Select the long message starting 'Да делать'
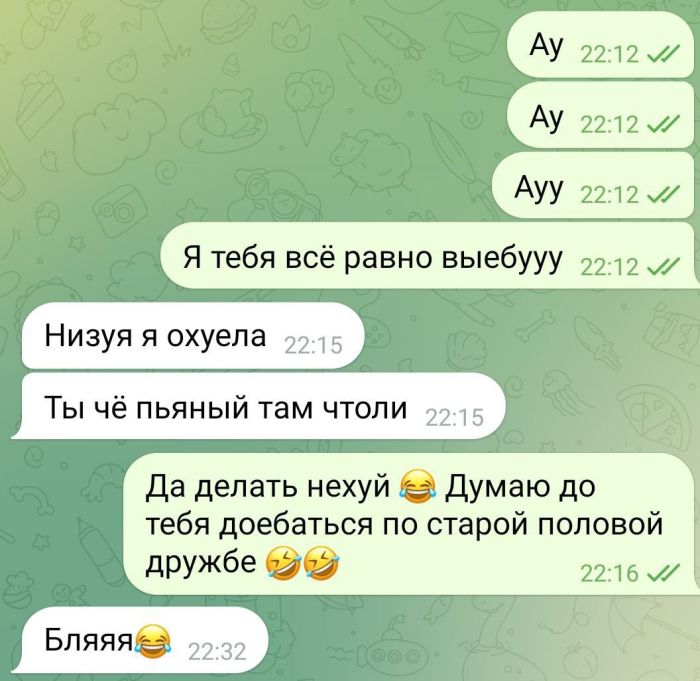Image resolution: width=700 pixels, height=681 pixels. tap(409, 523)
